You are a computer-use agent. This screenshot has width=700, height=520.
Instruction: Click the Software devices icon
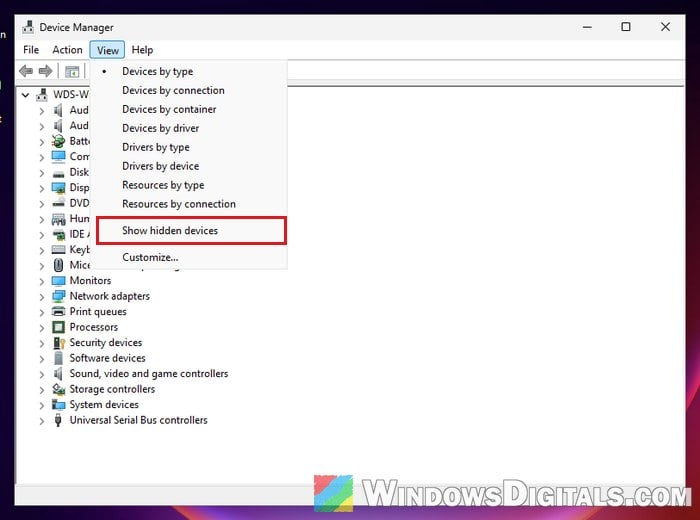click(x=58, y=358)
